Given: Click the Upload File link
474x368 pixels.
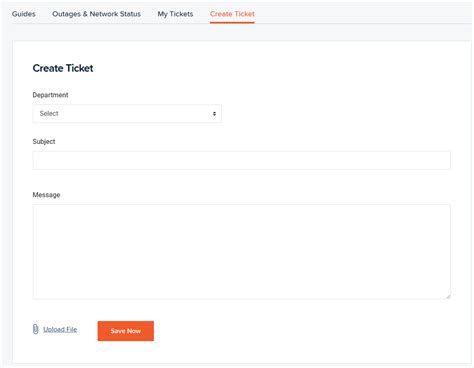Looking at the screenshot, I should [x=60, y=329].
